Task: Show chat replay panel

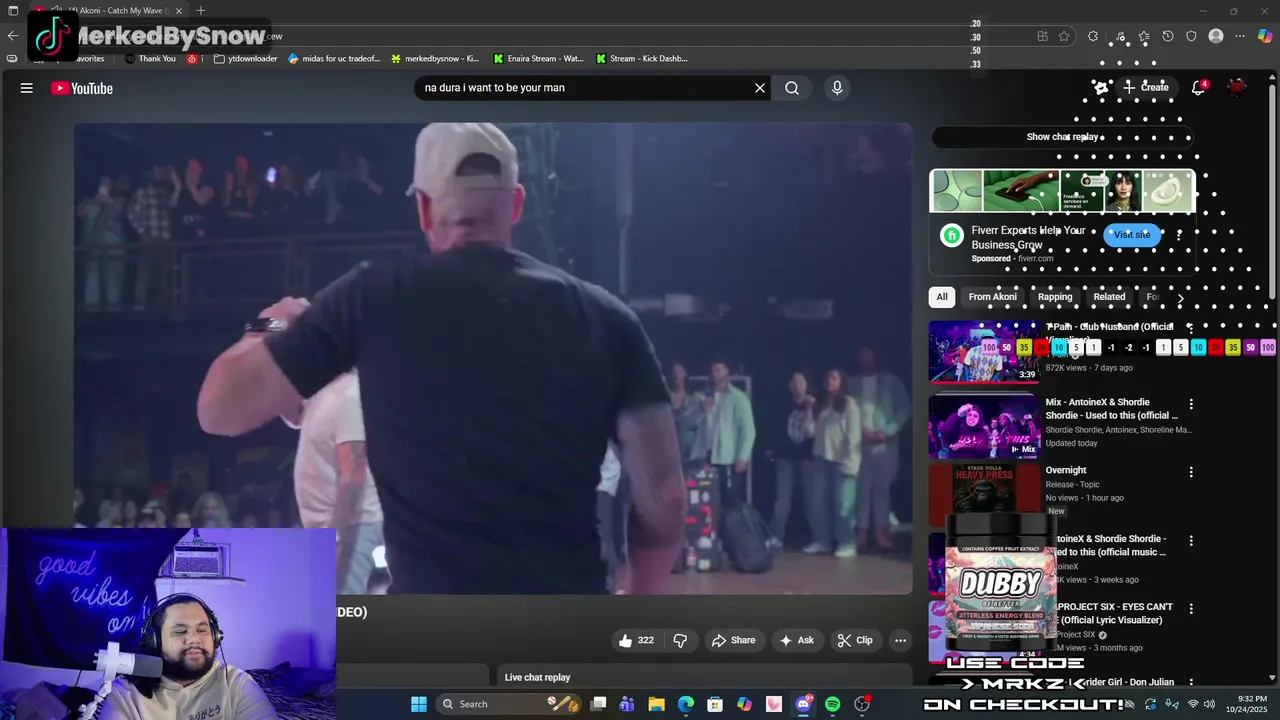Action: 1062,137
